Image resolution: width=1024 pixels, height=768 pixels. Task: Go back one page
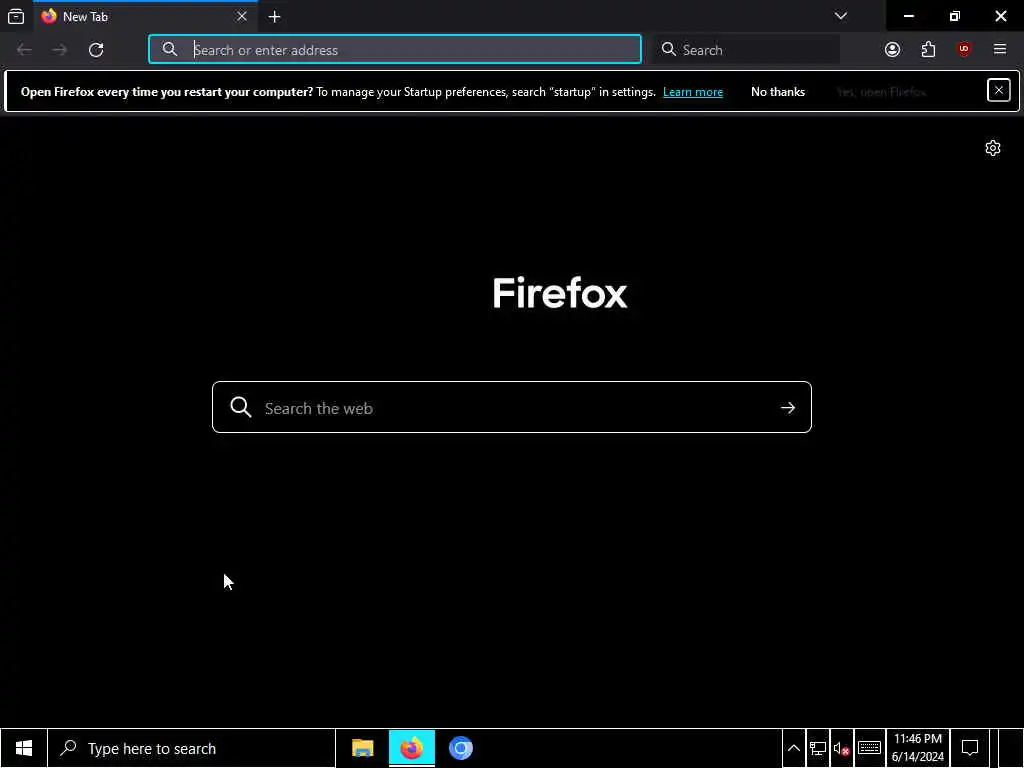pyautogui.click(x=24, y=50)
